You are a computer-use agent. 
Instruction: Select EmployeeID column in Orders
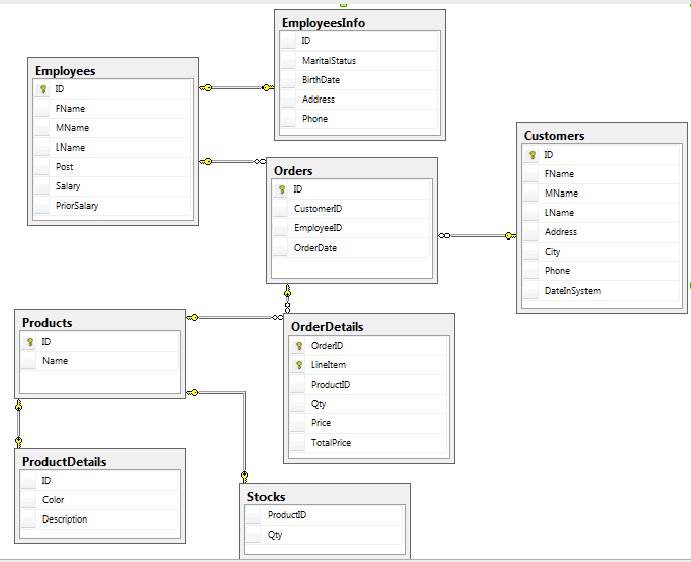coord(351,228)
